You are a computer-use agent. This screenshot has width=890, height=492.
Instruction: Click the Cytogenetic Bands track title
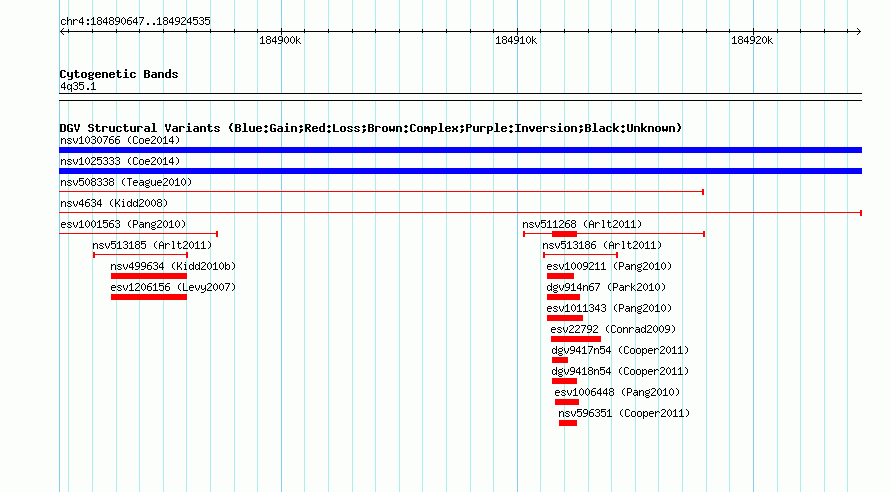coord(119,74)
